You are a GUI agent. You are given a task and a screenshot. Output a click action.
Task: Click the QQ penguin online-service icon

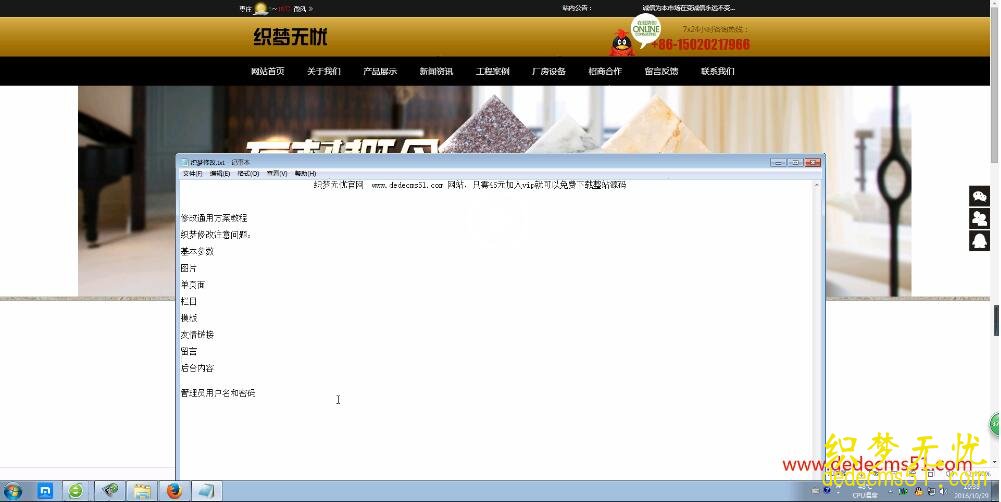tap(621, 43)
